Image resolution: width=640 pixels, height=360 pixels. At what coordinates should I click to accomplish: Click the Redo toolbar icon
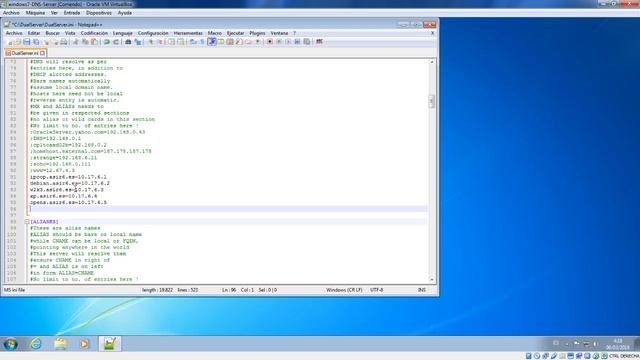coord(116,42)
